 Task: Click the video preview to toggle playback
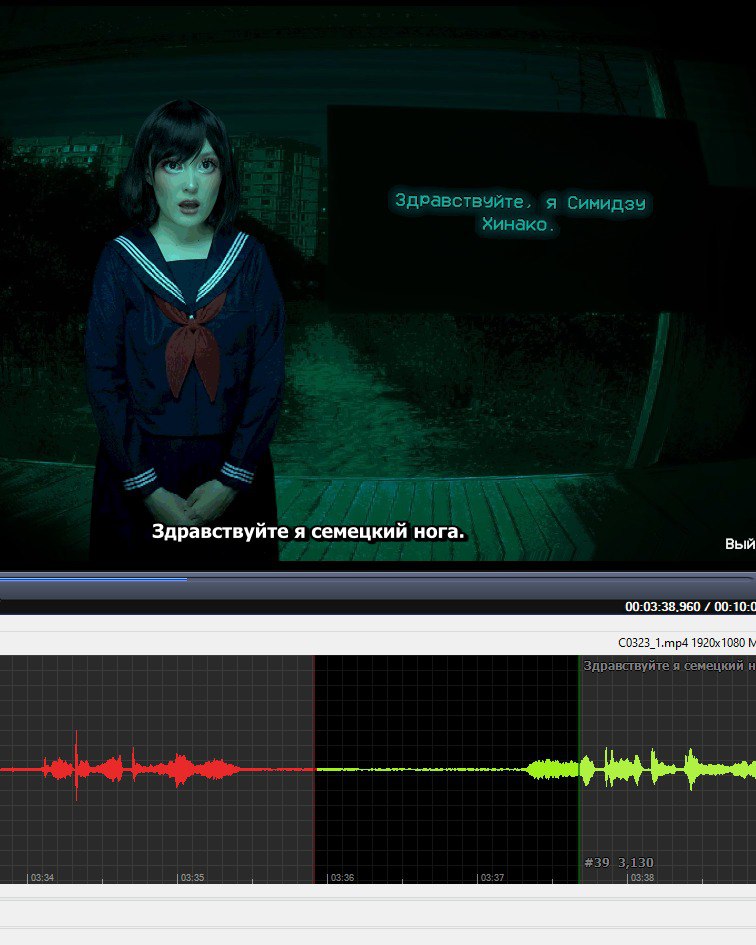click(x=378, y=283)
